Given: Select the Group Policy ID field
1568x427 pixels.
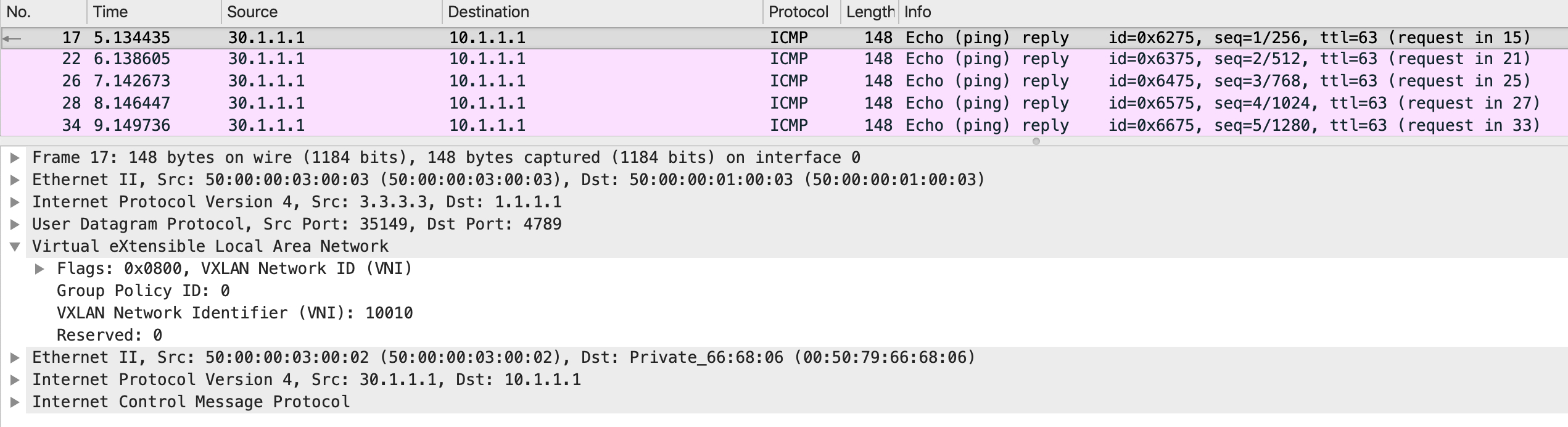Looking at the screenshot, I should [x=143, y=291].
